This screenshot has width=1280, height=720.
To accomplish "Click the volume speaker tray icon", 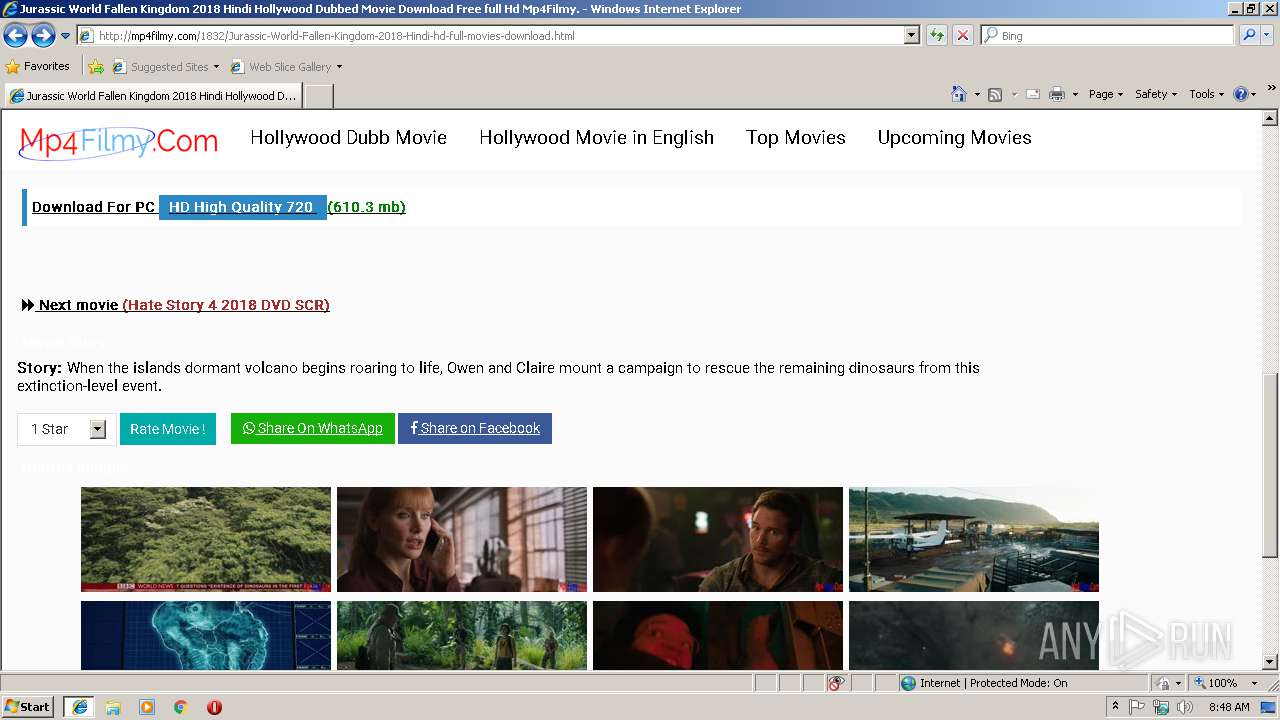I will coord(1185,707).
